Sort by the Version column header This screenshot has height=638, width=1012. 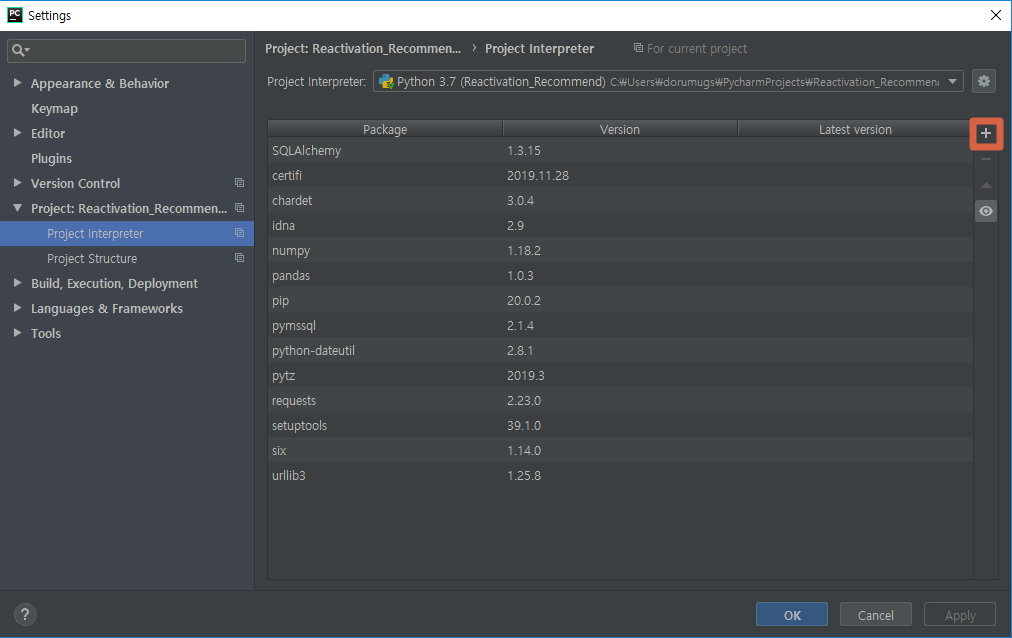point(620,129)
